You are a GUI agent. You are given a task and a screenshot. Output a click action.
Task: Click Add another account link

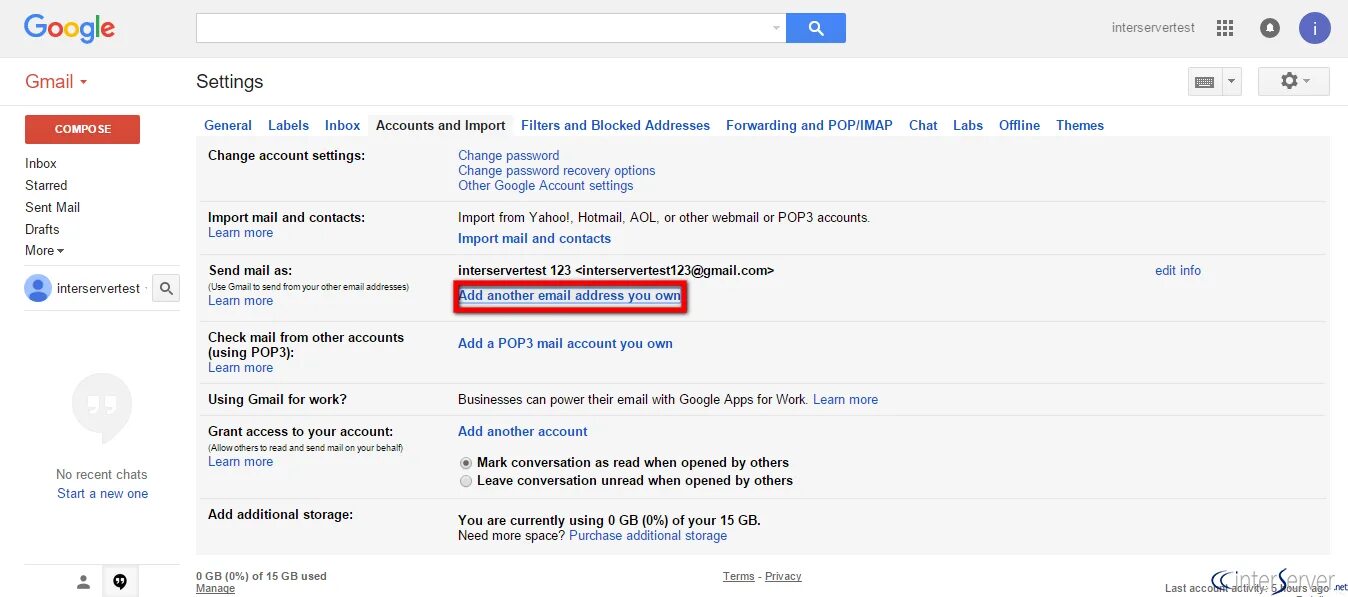[x=523, y=431]
